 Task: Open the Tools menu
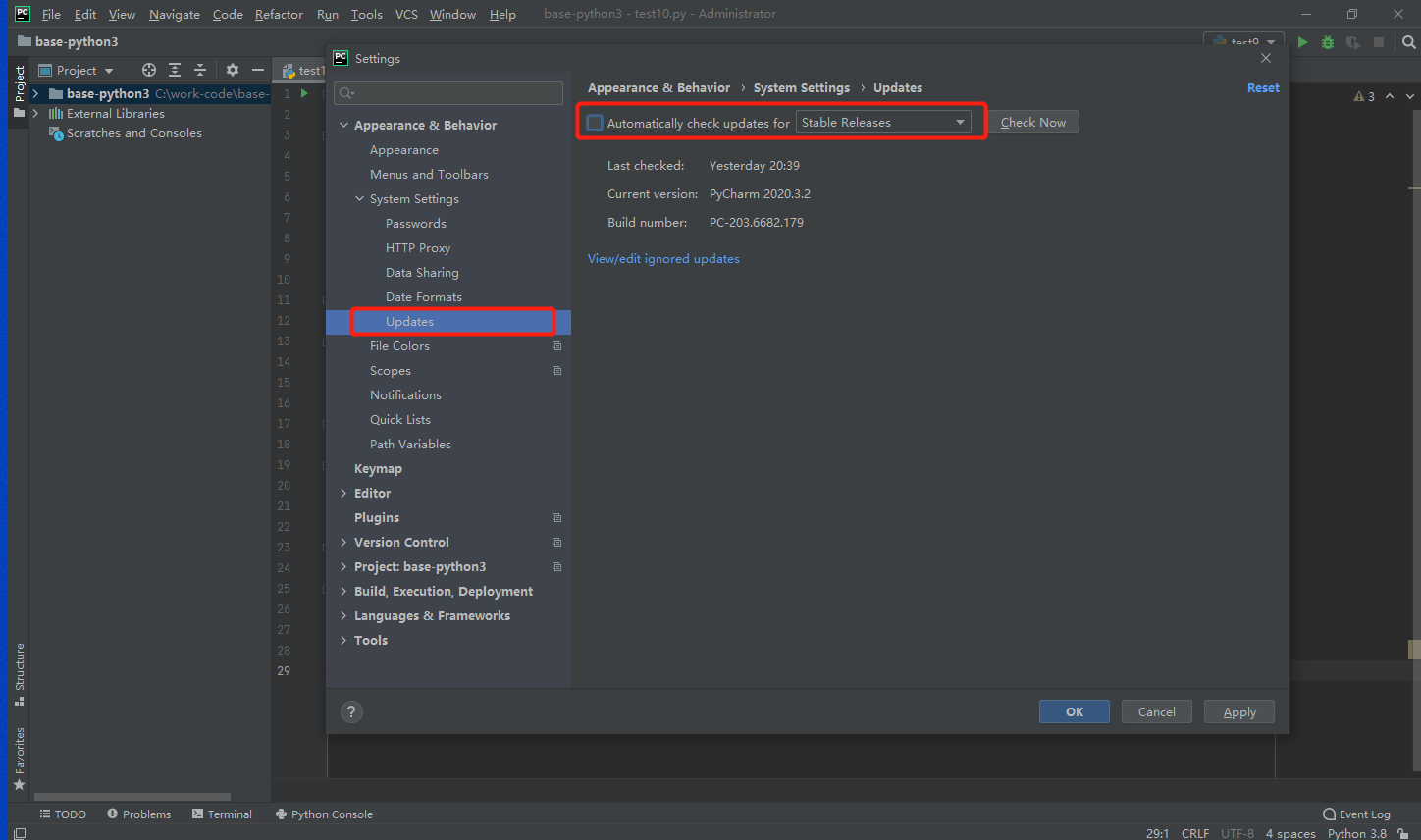(x=367, y=14)
